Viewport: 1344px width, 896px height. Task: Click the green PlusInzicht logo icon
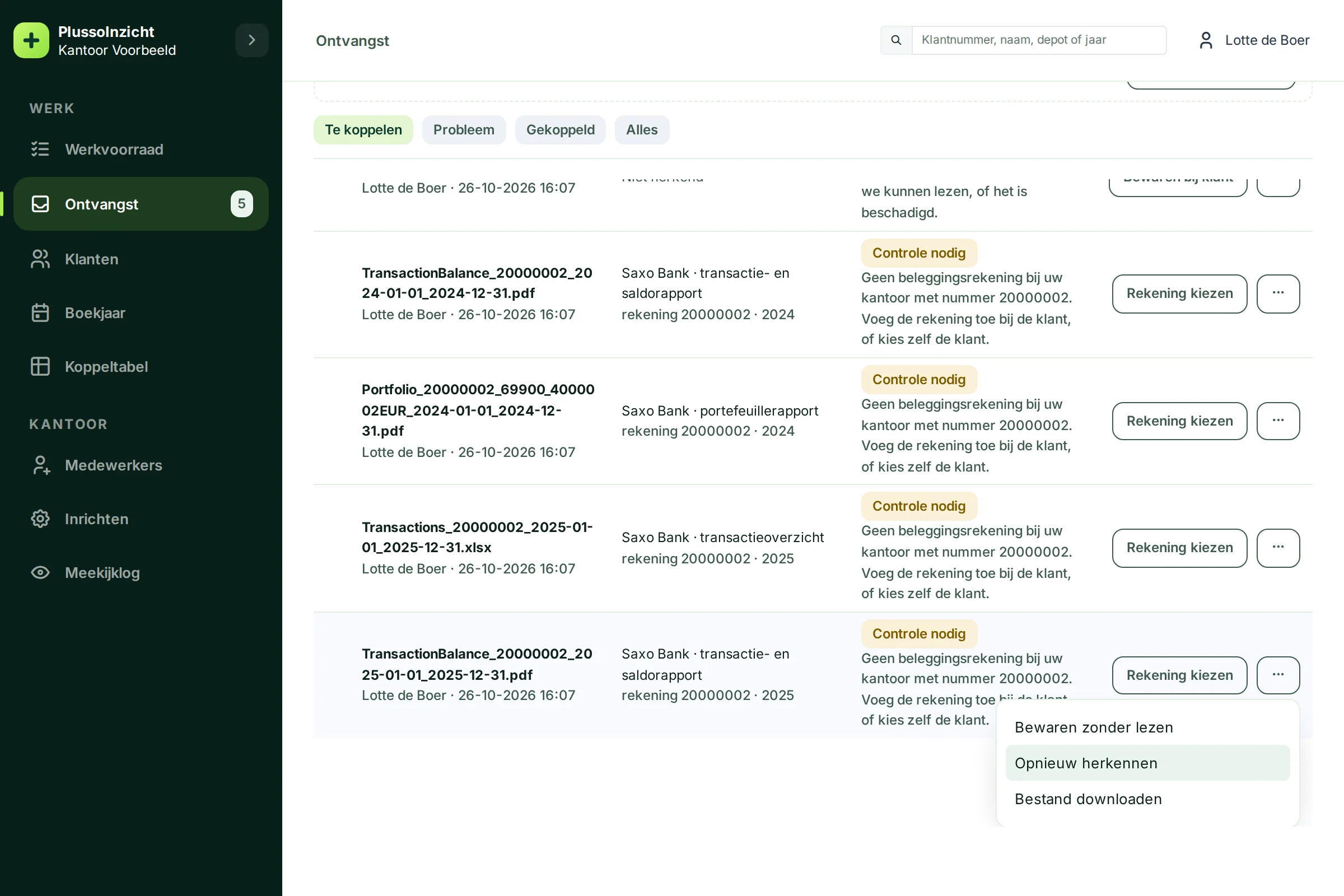pyautogui.click(x=31, y=40)
